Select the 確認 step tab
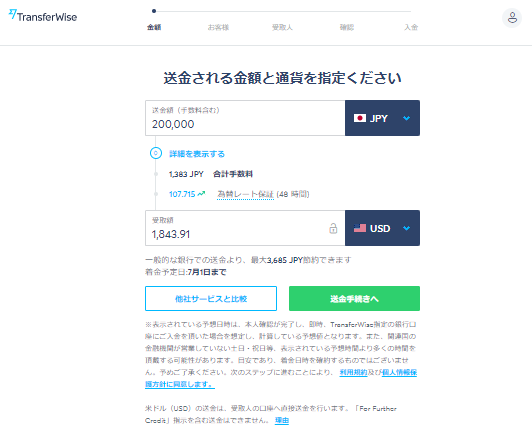Image resolution: width=532 pixels, height=435 pixels. 347,27
